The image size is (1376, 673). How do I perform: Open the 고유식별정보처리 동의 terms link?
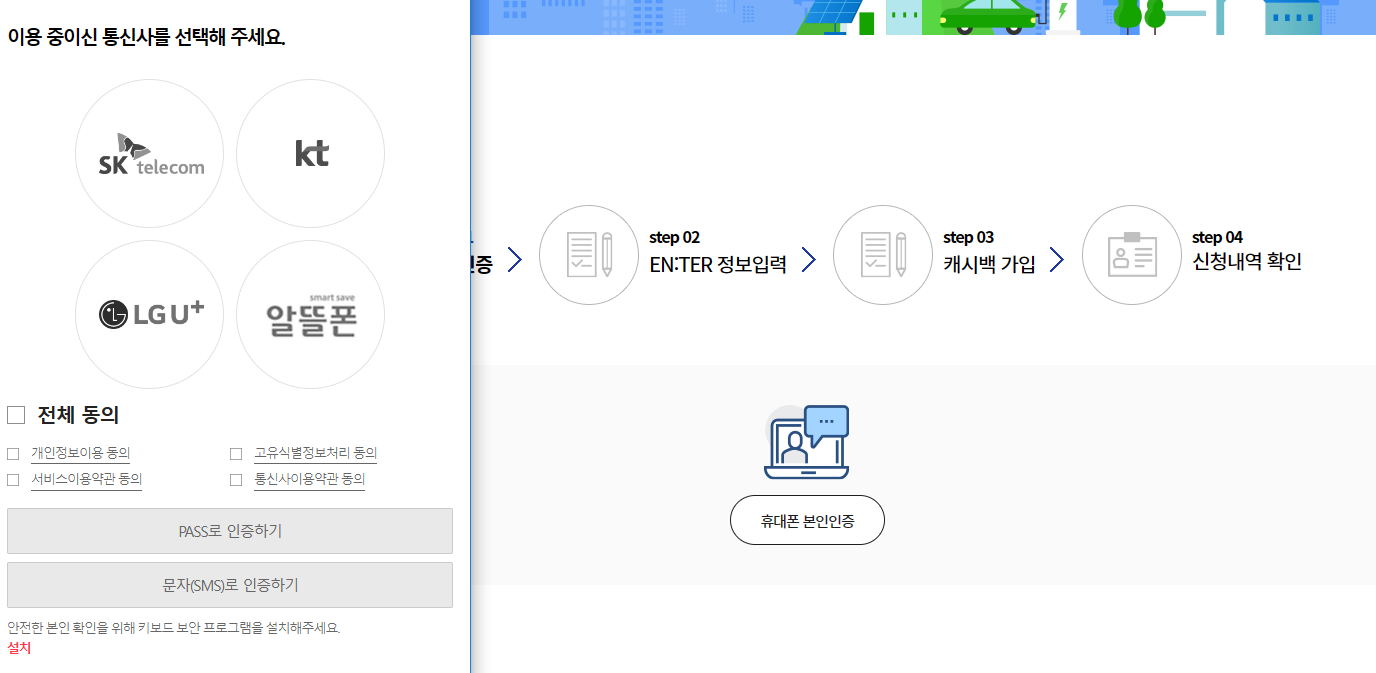coord(315,453)
